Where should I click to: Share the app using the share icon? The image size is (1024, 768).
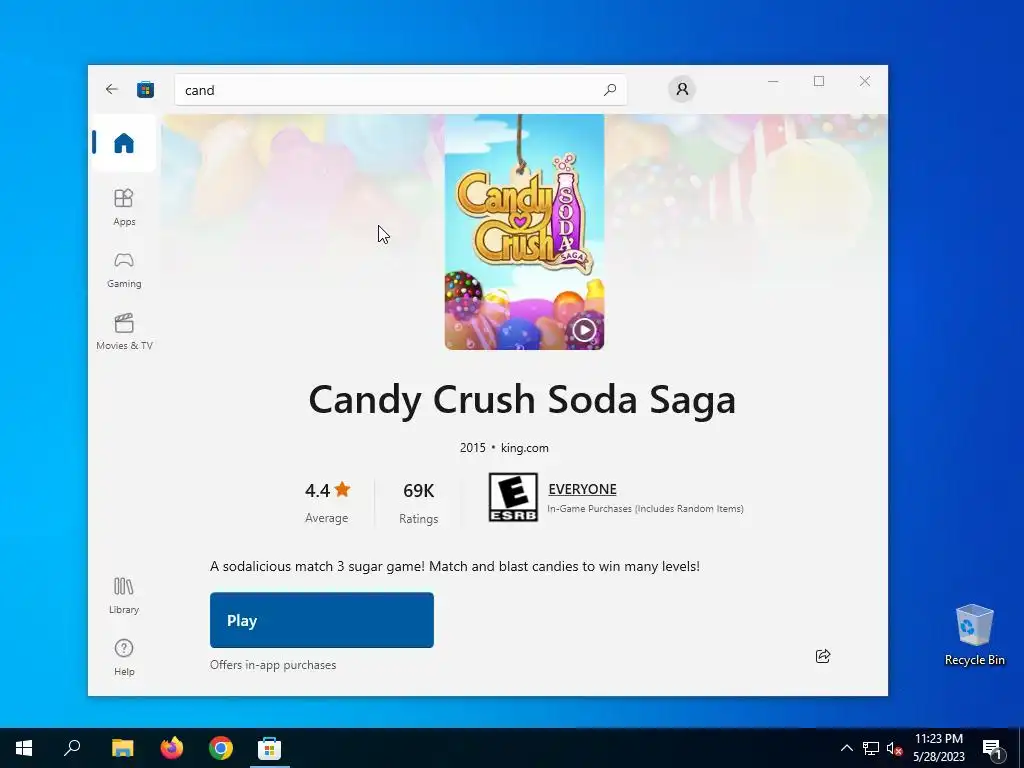click(823, 656)
